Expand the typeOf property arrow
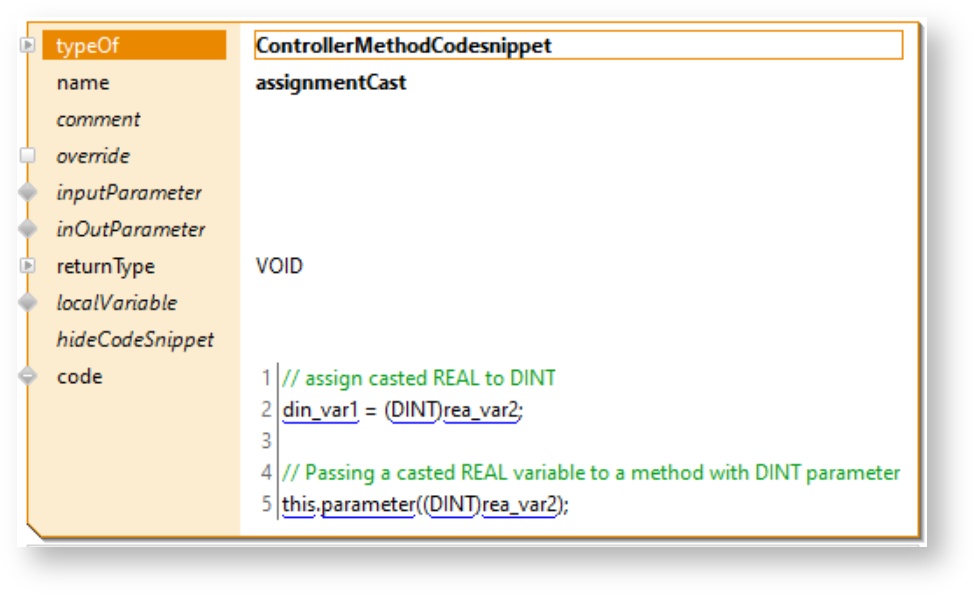Viewport: 975px width, 595px height. pyautogui.click(x=28, y=45)
